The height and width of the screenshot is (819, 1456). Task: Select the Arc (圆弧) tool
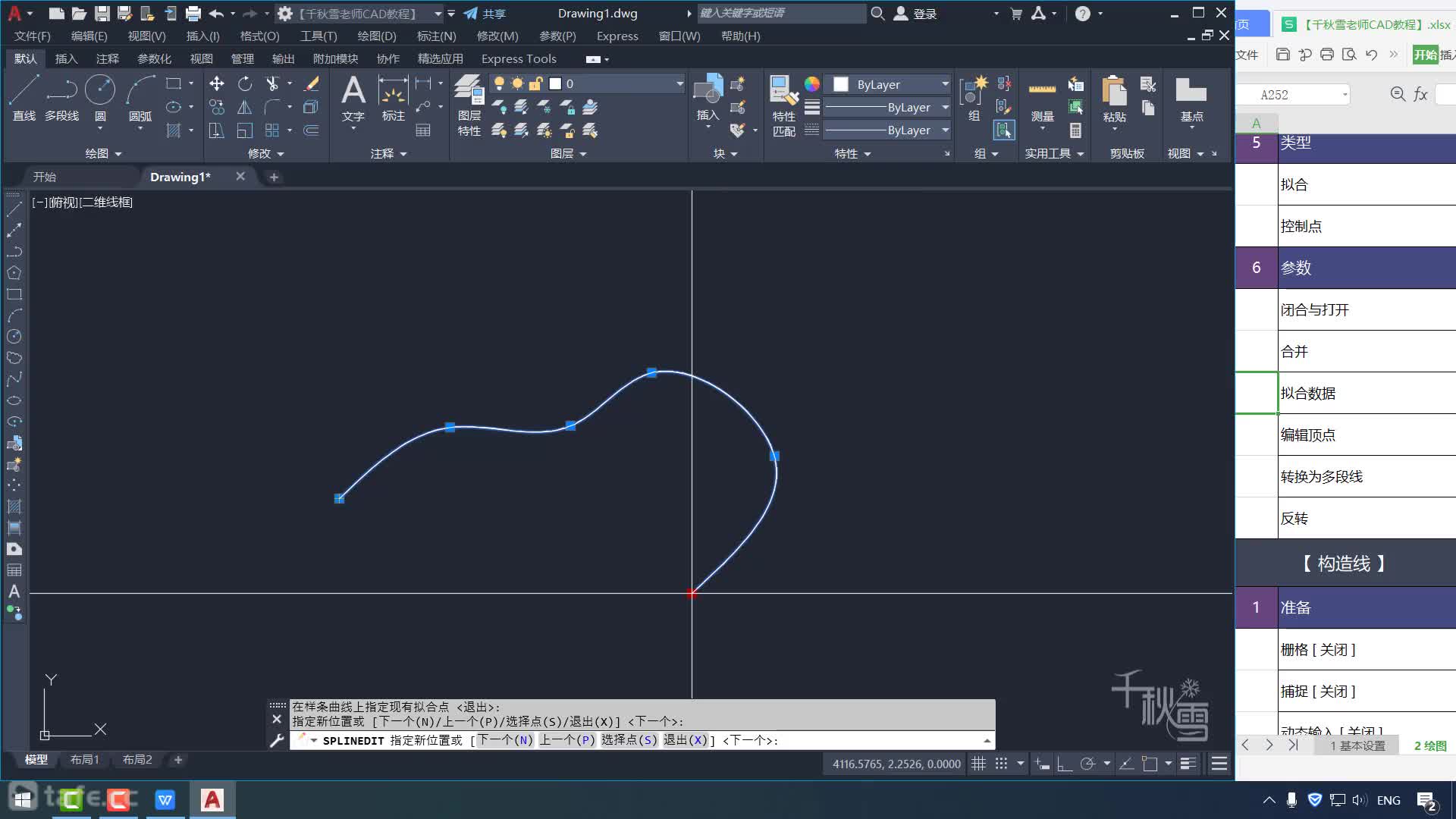pyautogui.click(x=140, y=99)
